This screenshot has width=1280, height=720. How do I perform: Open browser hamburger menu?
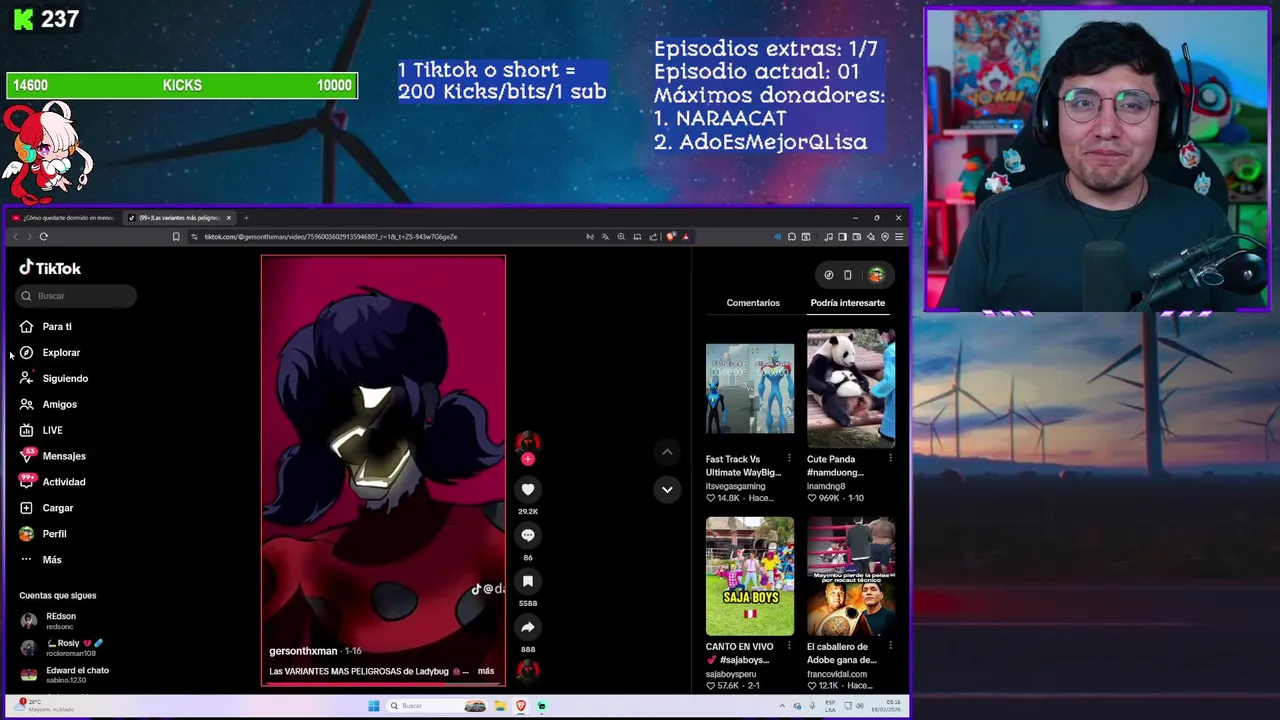899,237
